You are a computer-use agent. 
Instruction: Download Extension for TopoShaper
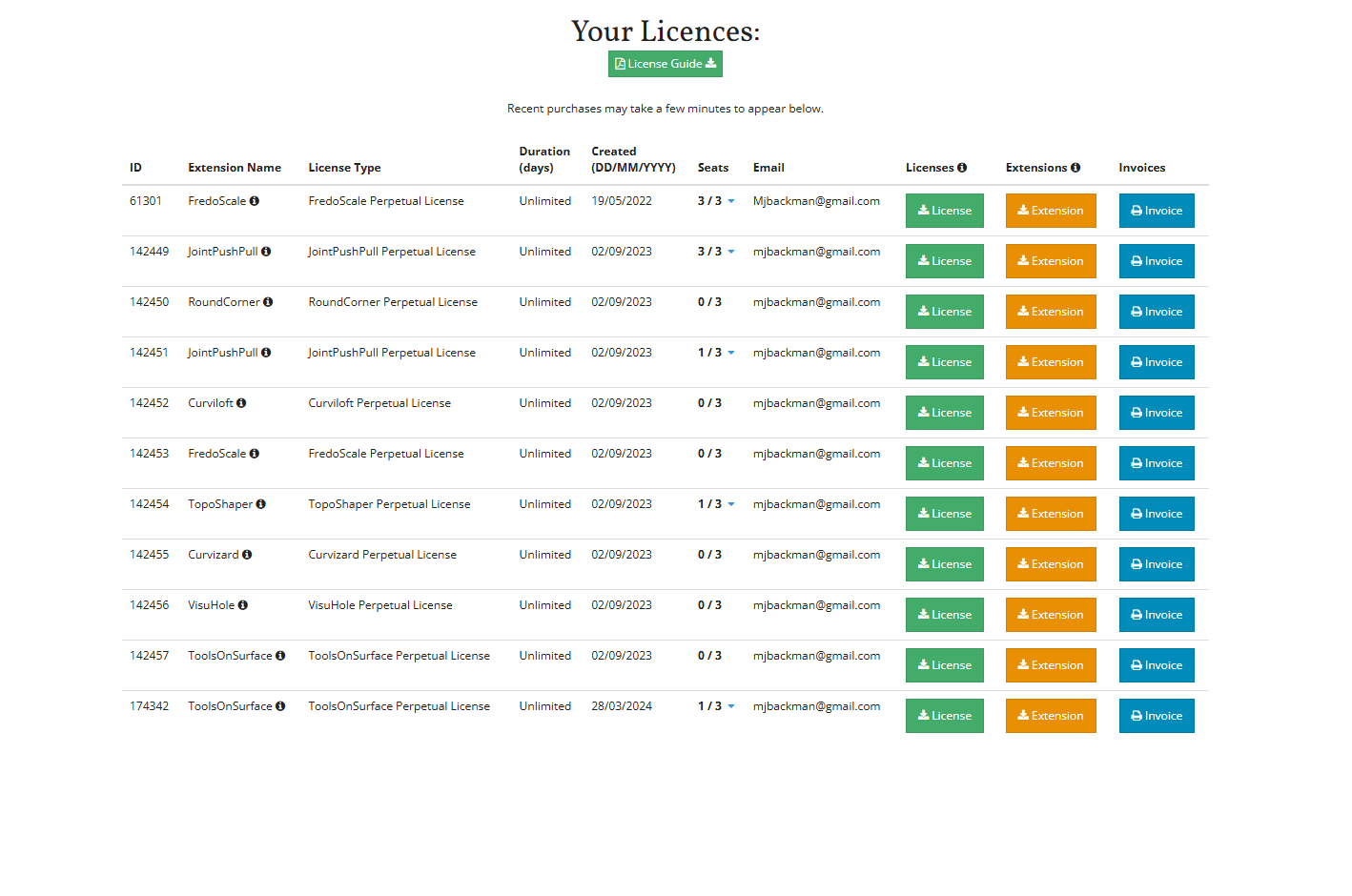point(1051,514)
